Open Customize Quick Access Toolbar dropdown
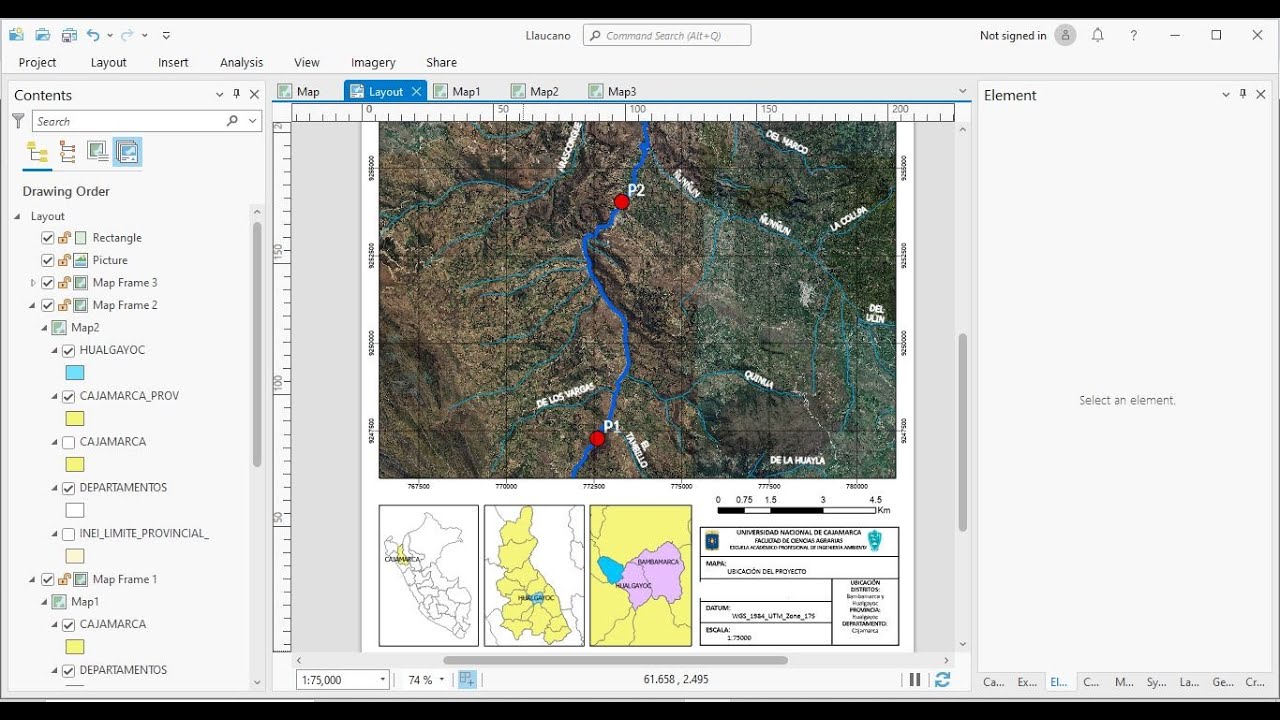This screenshot has height=720, width=1280. click(166, 35)
